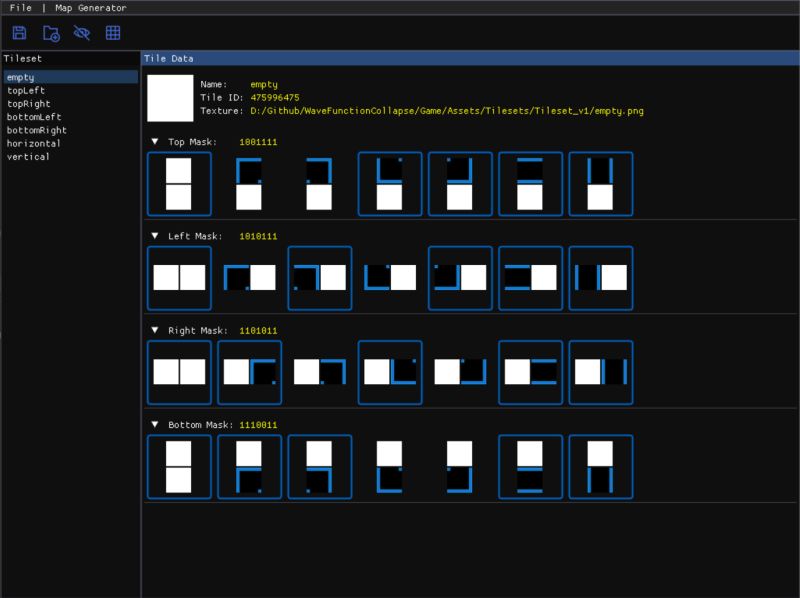Click Top Mask value 1001111
The width and height of the screenshot is (800, 598).
click(258, 142)
